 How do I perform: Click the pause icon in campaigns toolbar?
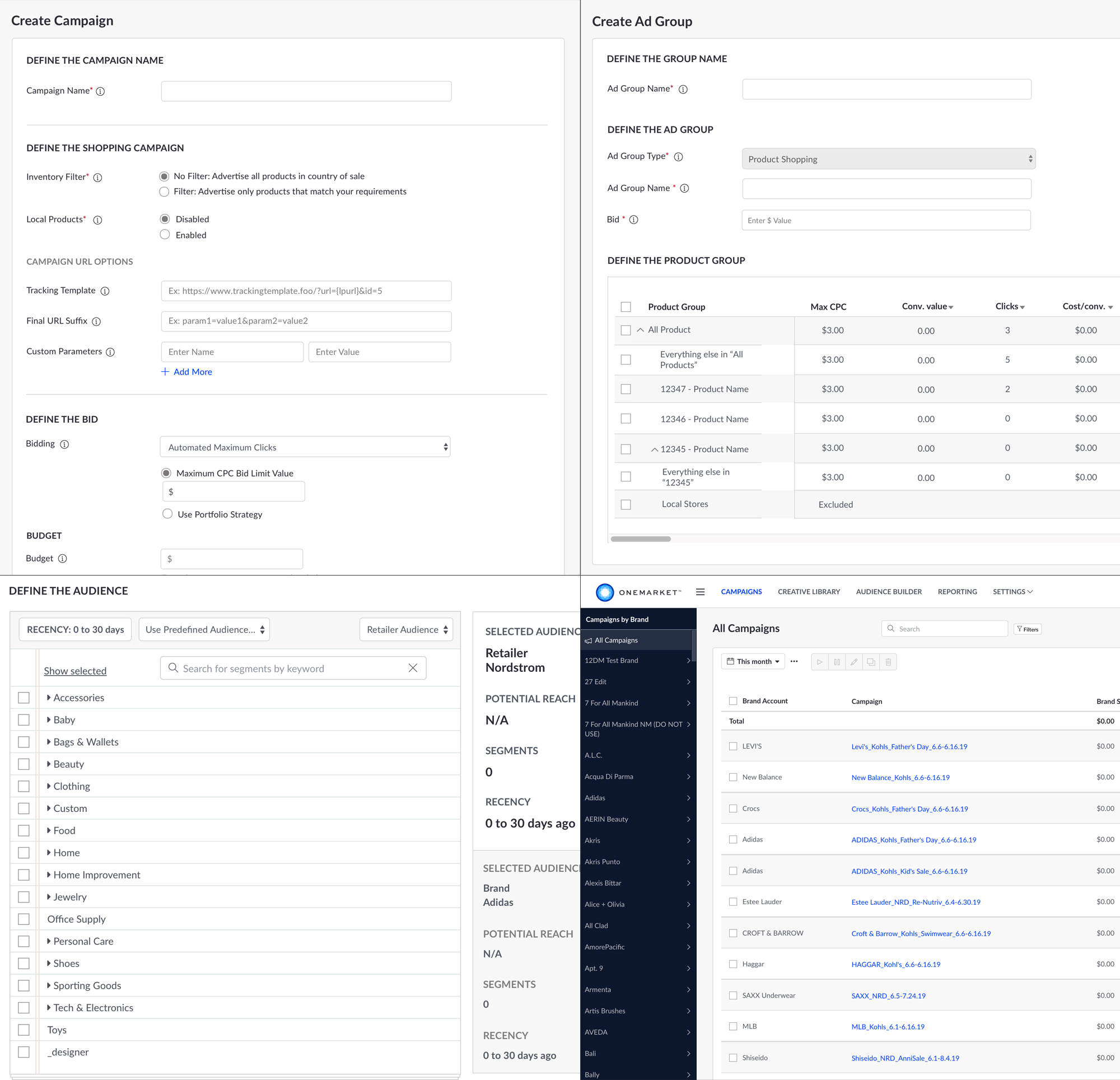837,662
